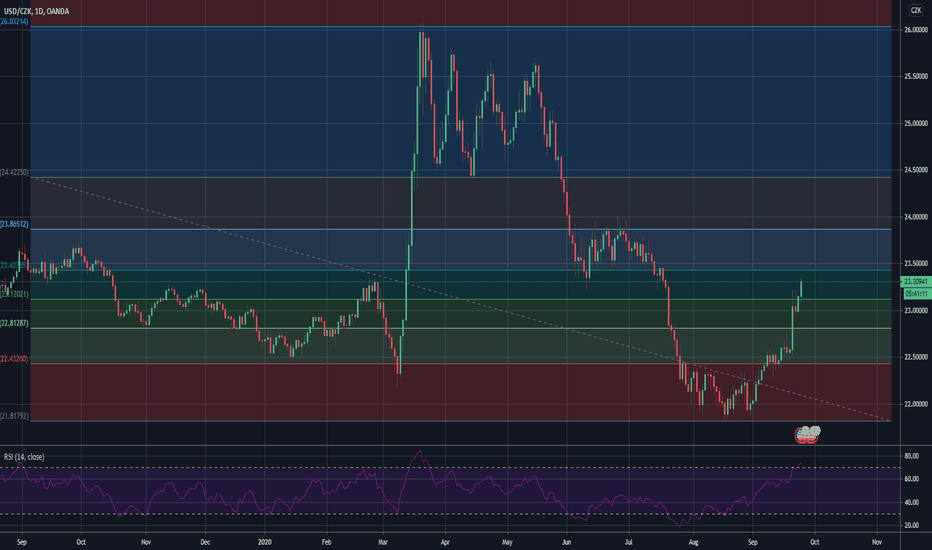Click the Jul label on time axis

coord(629,542)
